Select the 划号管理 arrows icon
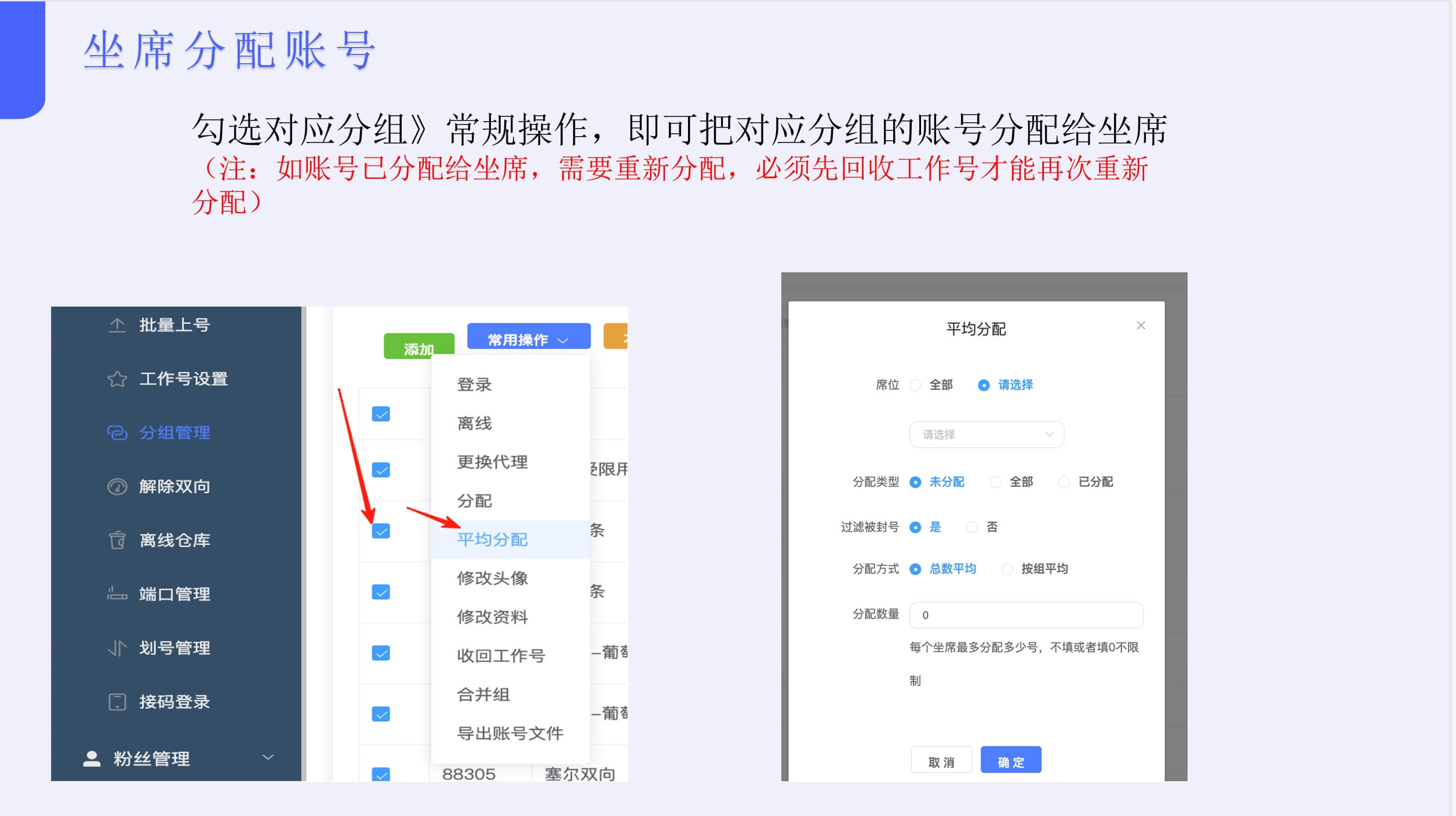 [116, 648]
